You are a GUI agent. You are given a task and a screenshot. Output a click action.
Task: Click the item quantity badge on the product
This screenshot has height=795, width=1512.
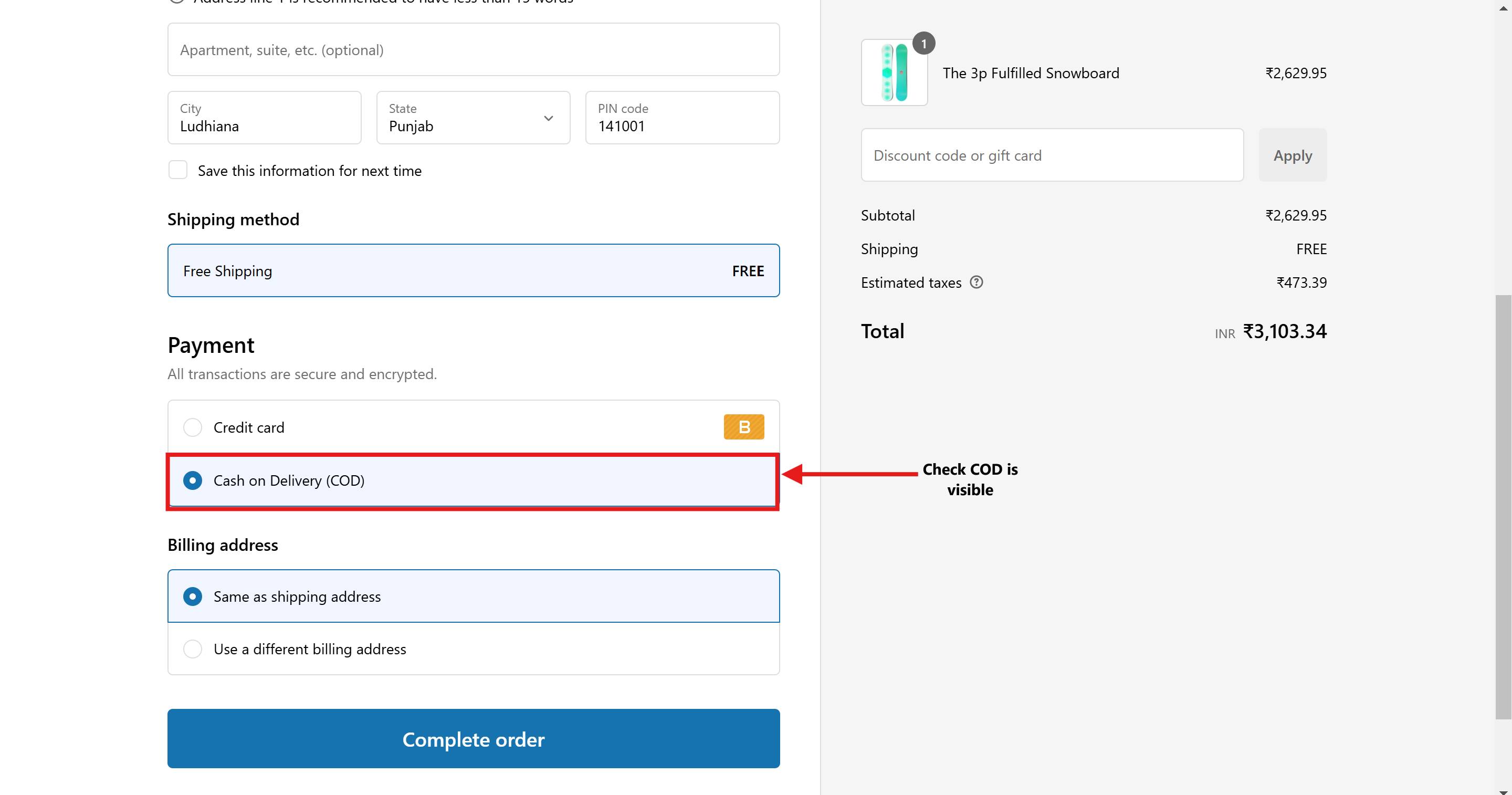(x=923, y=44)
